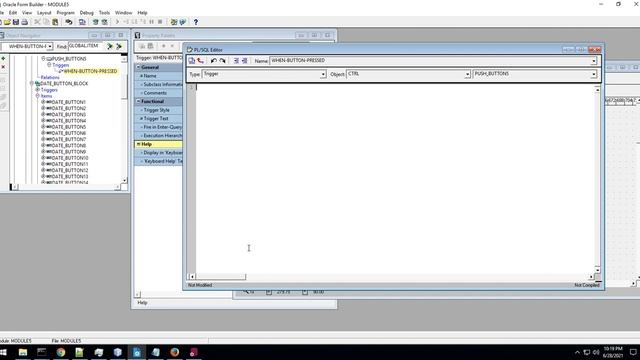Viewport: 640px width, 360px height.
Task: Click the Go debug arrow in main toolbar
Action: point(117,22)
